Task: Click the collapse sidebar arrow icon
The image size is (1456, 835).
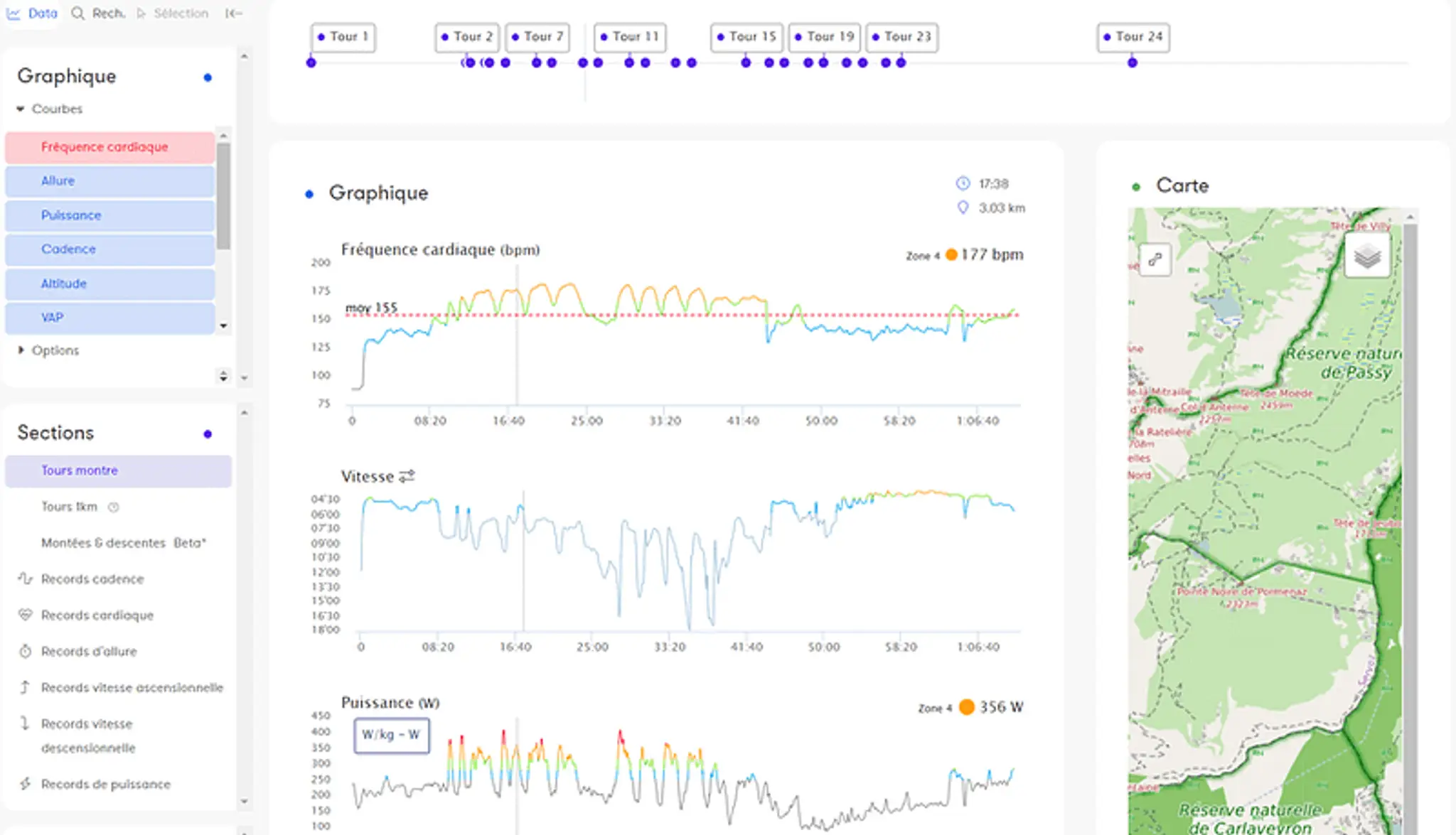Action: (233, 14)
